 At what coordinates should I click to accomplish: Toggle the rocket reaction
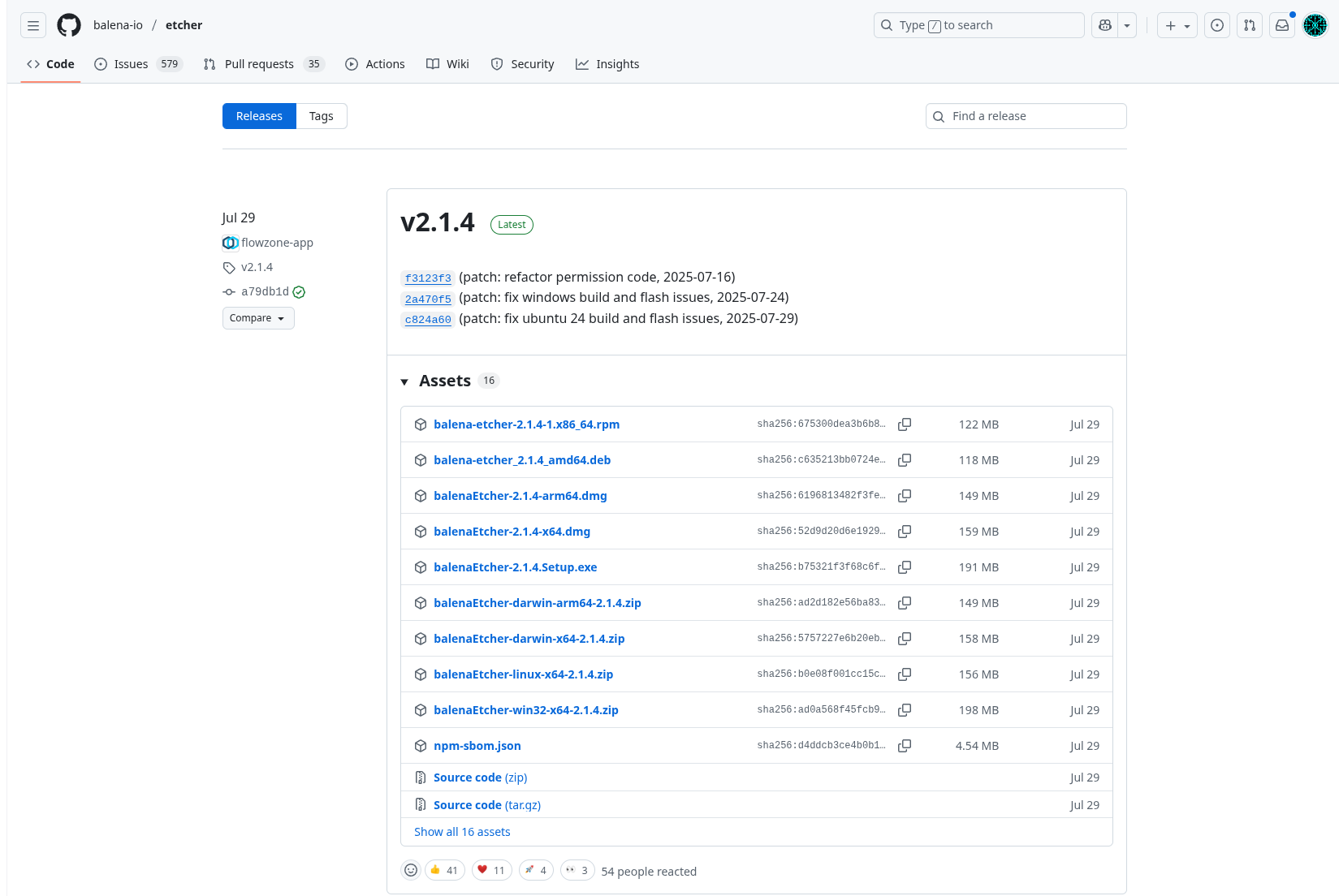coord(536,870)
